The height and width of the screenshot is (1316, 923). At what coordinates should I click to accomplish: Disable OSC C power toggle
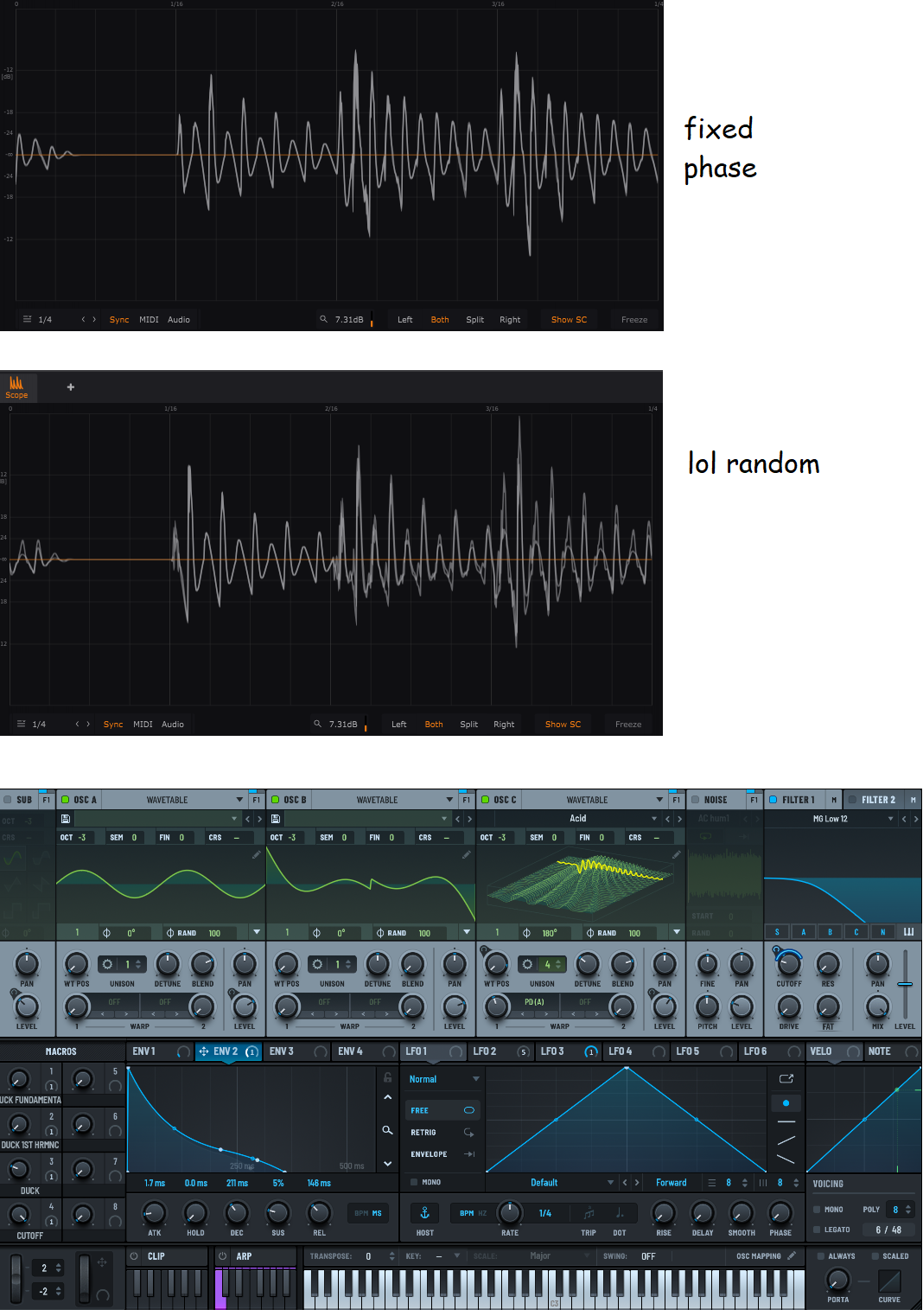coord(486,800)
